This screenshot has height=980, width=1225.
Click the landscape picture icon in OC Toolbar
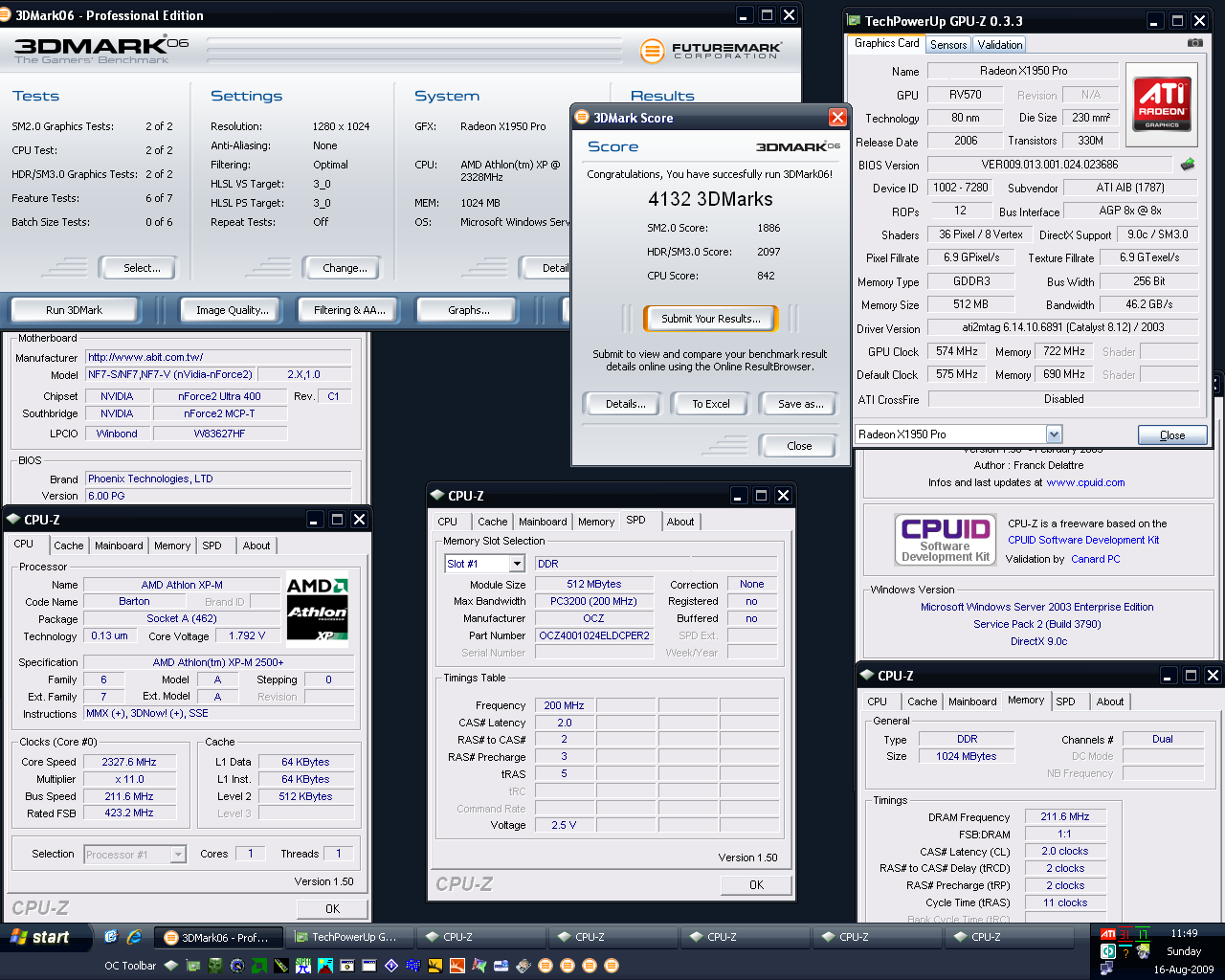pyautogui.click(x=325, y=966)
